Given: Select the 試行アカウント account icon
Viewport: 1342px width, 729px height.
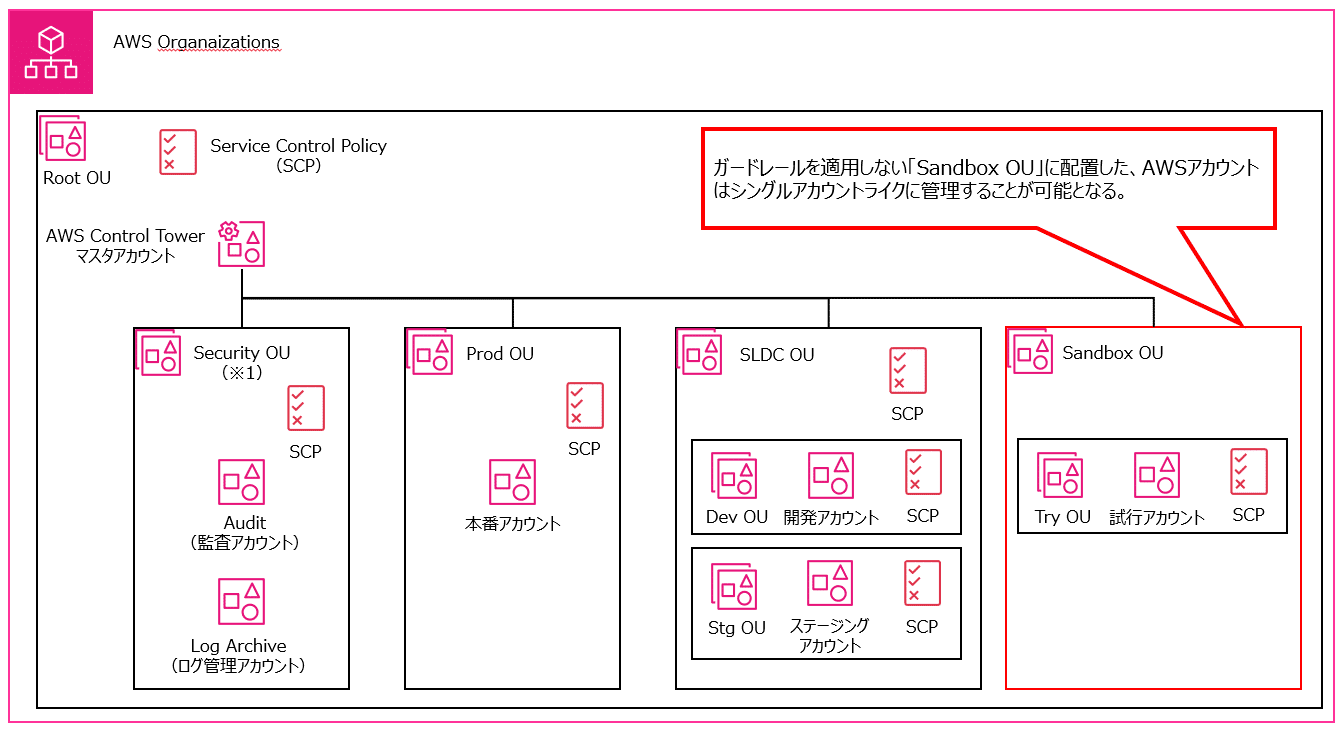Looking at the screenshot, I should coord(1158,475).
